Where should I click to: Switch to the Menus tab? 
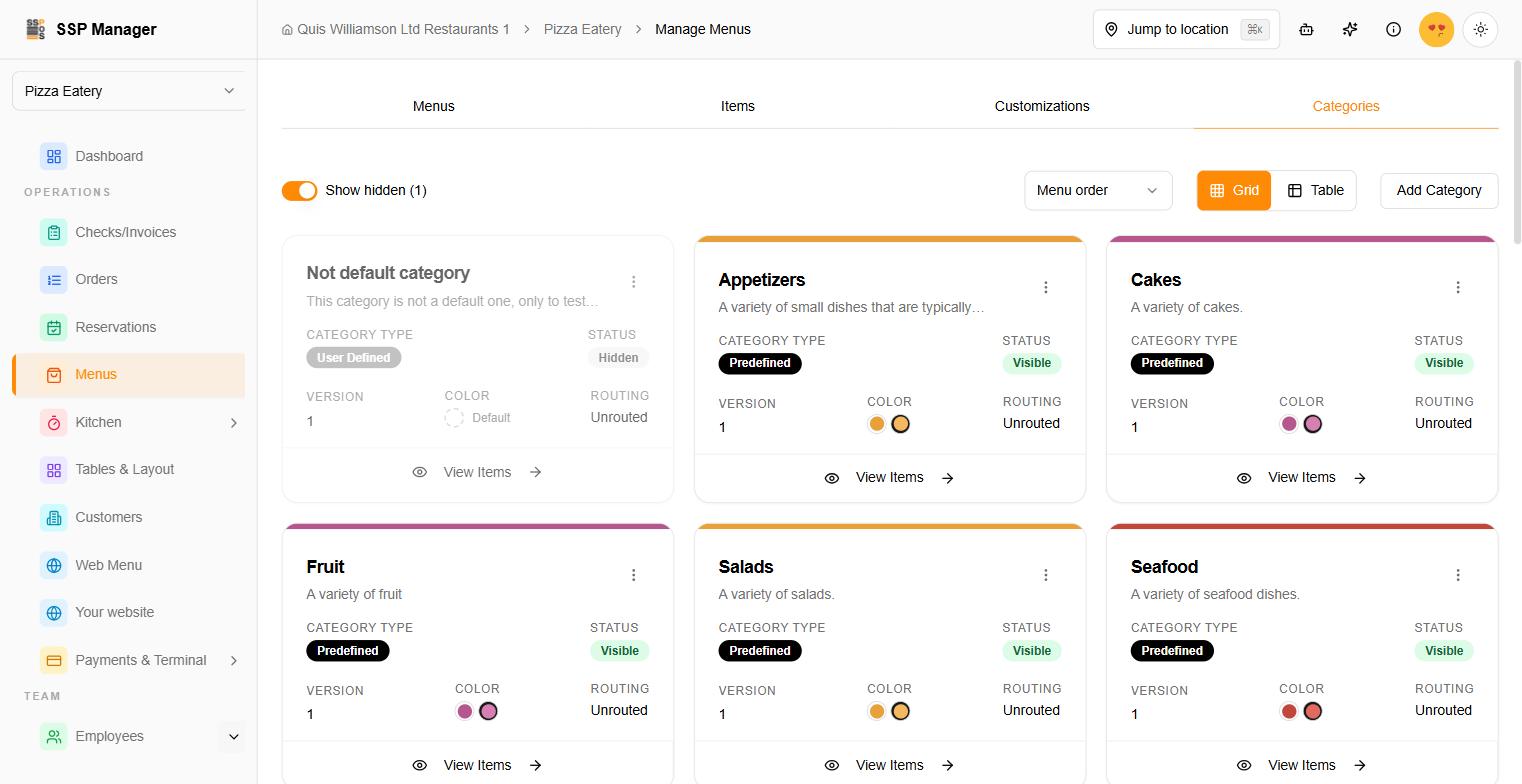tap(434, 106)
